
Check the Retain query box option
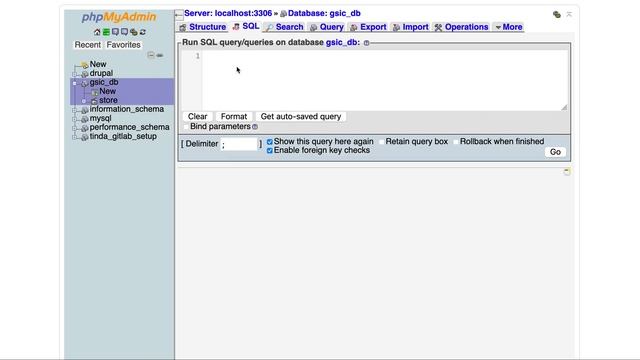tap(382, 142)
